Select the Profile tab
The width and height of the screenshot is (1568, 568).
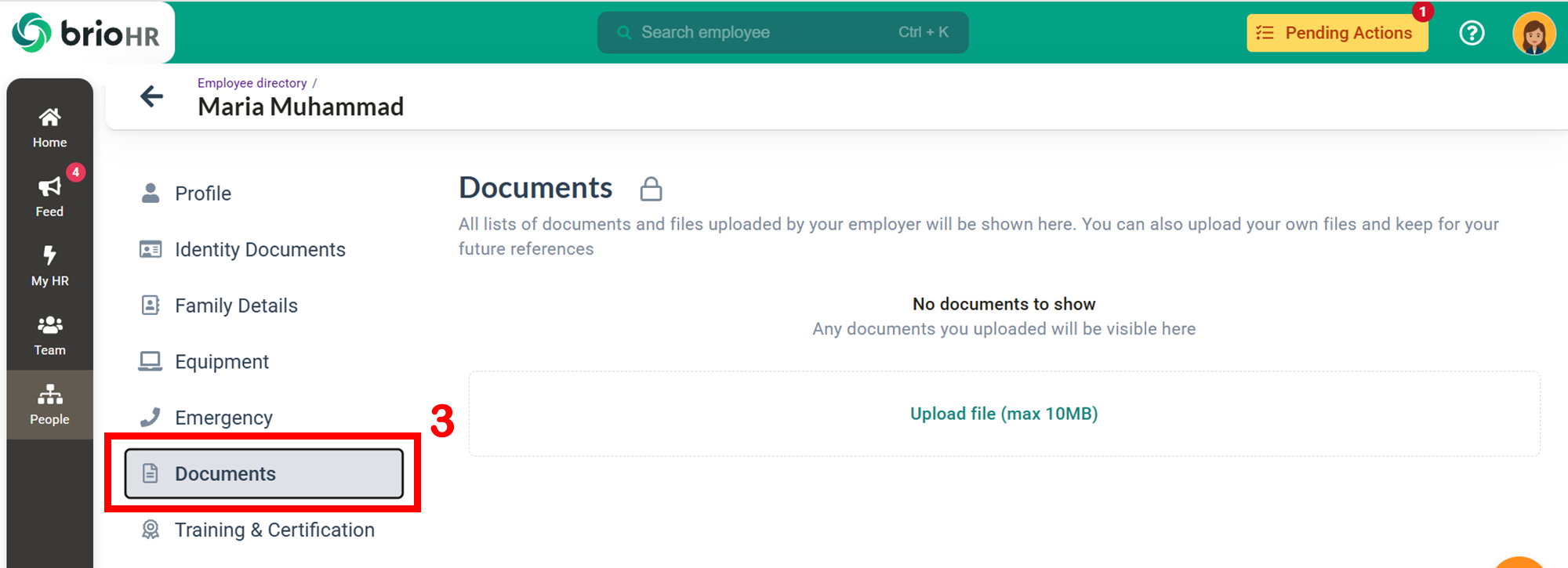tap(203, 194)
